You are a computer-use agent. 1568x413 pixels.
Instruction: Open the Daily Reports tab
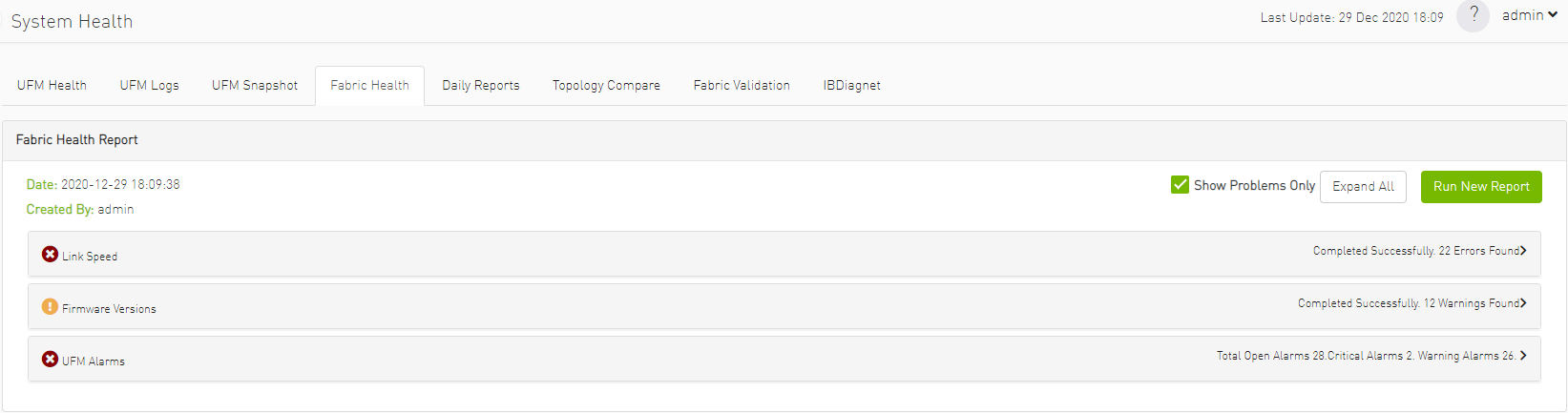481,86
